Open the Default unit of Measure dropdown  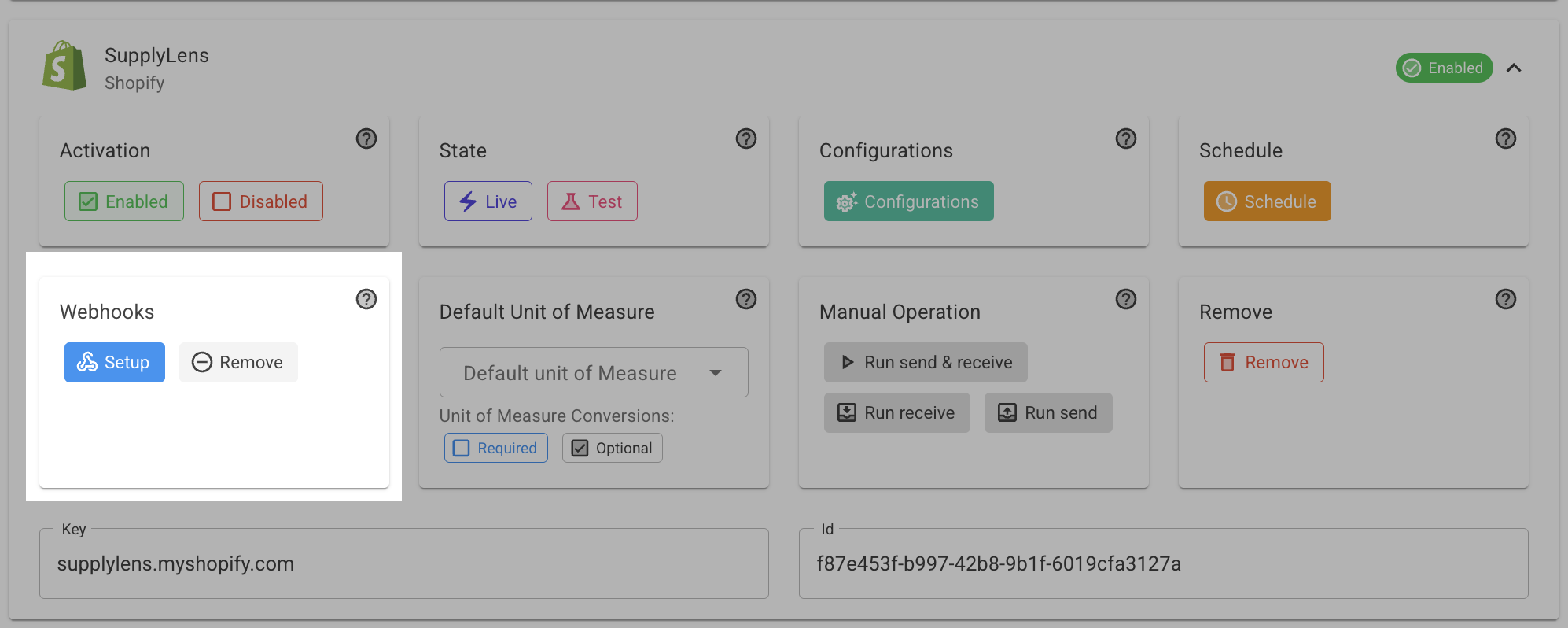pos(594,372)
